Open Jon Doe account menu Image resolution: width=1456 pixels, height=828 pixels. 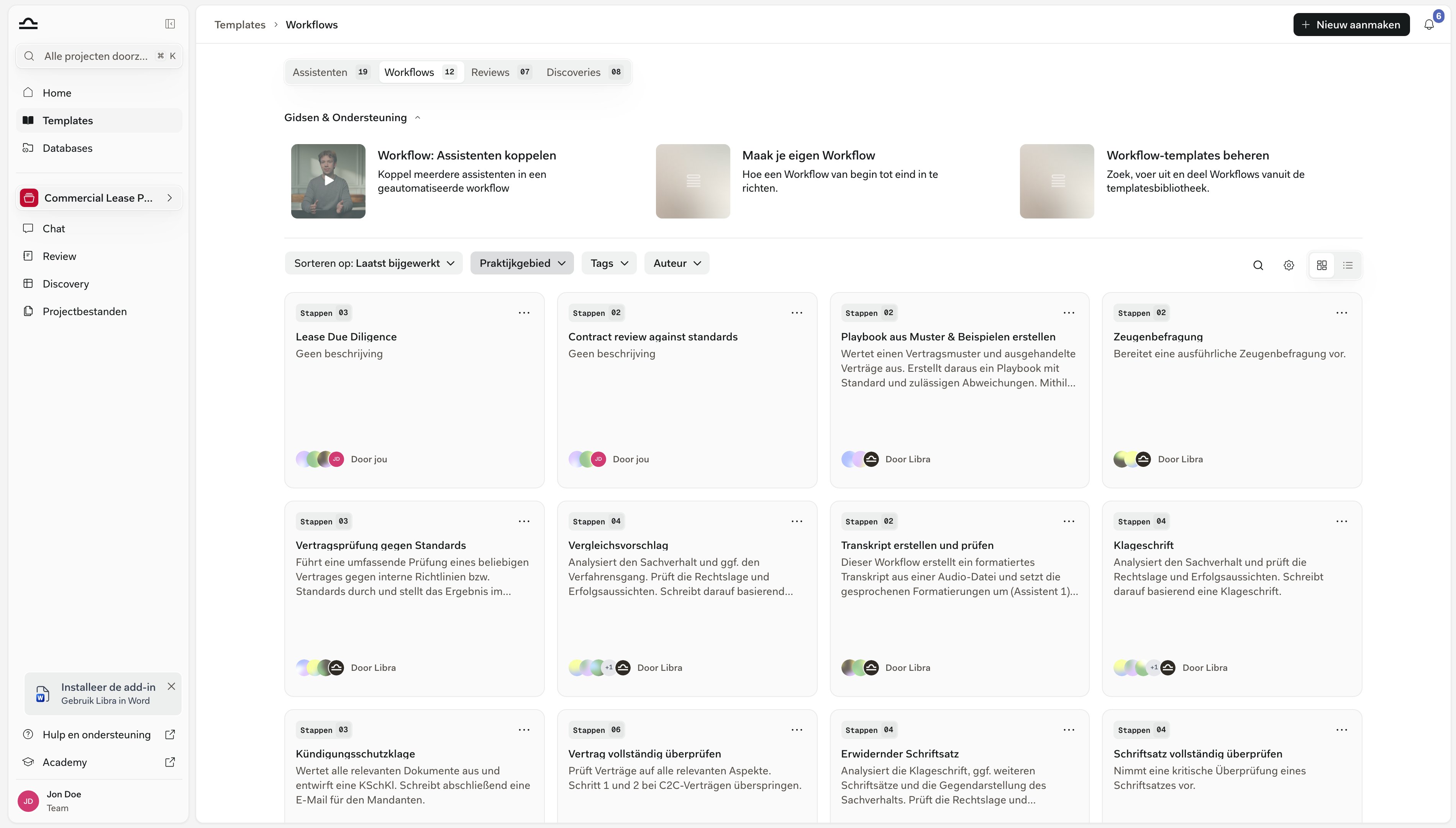(99, 801)
